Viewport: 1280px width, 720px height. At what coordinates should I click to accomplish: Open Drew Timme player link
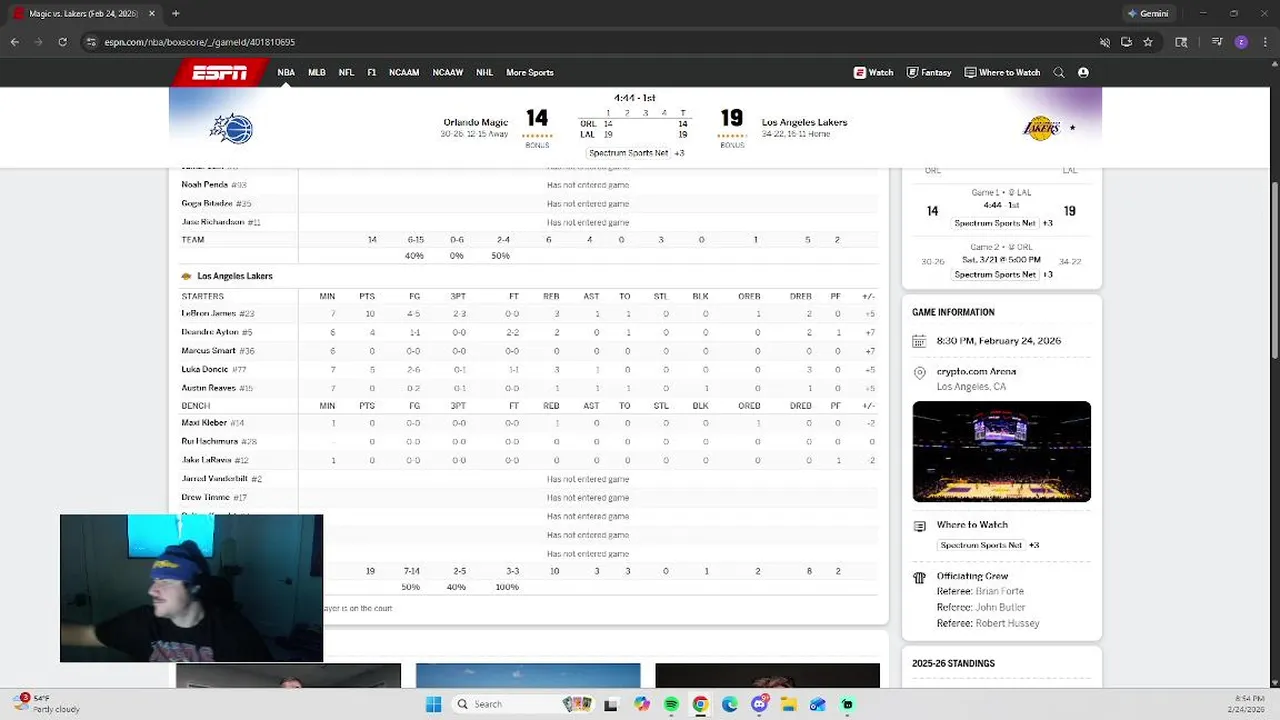tap(206, 497)
